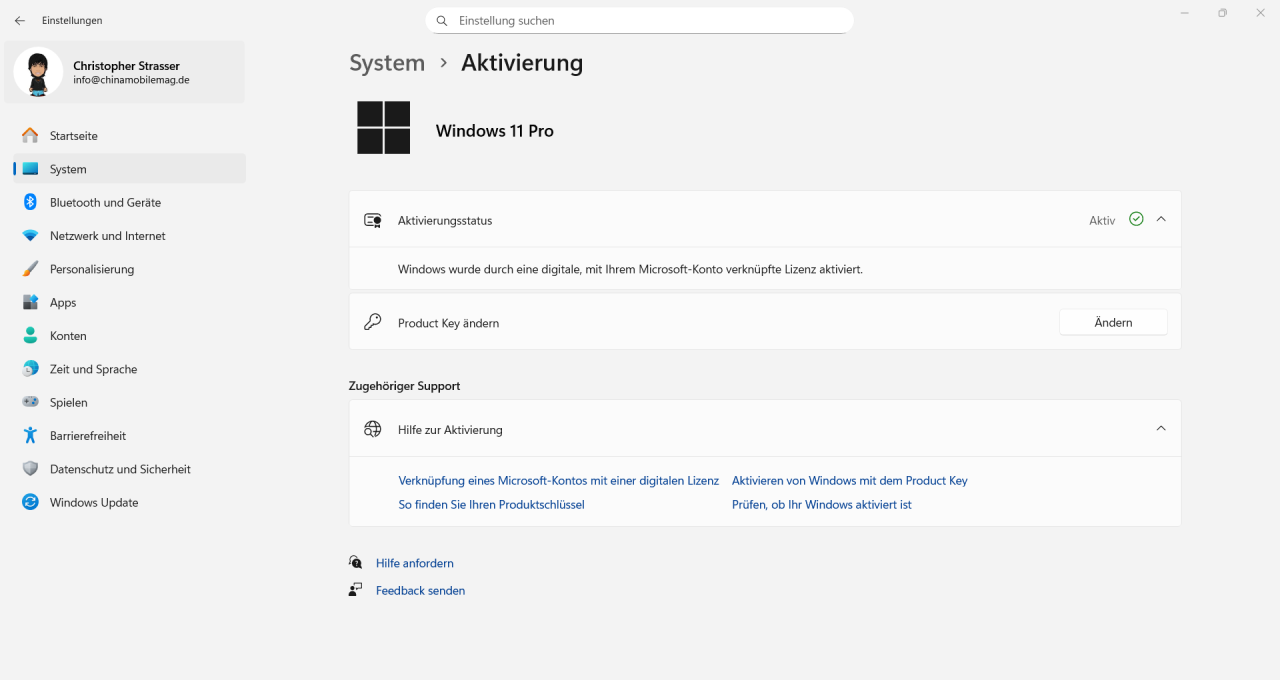1280x680 pixels.
Task: Click System in the breadcrumb navigation
Action: (387, 62)
